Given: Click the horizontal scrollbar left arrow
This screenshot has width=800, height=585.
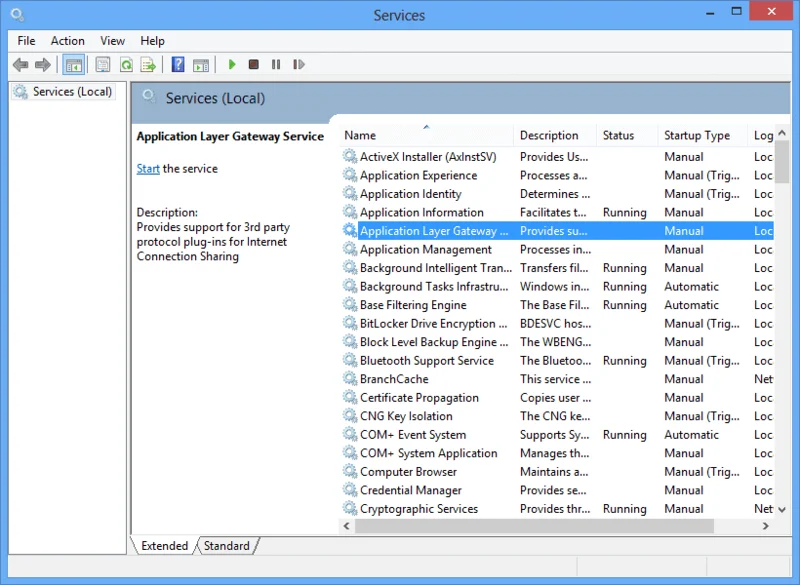Looking at the screenshot, I should coord(347,526).
